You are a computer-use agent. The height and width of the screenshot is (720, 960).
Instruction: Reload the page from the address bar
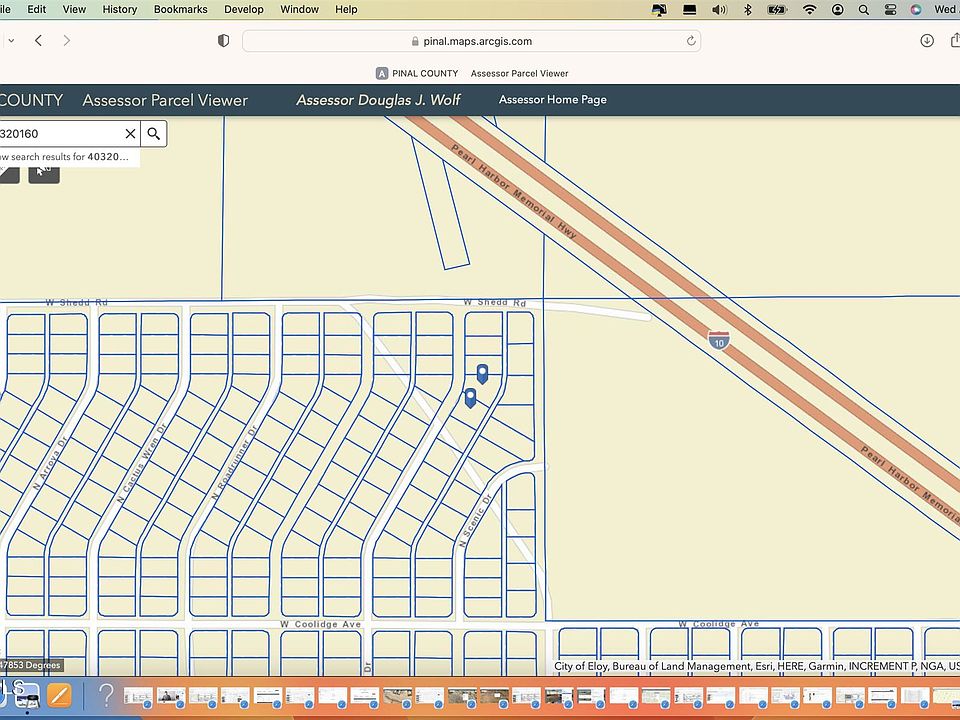pyautogui.click(x=691, y=41)
